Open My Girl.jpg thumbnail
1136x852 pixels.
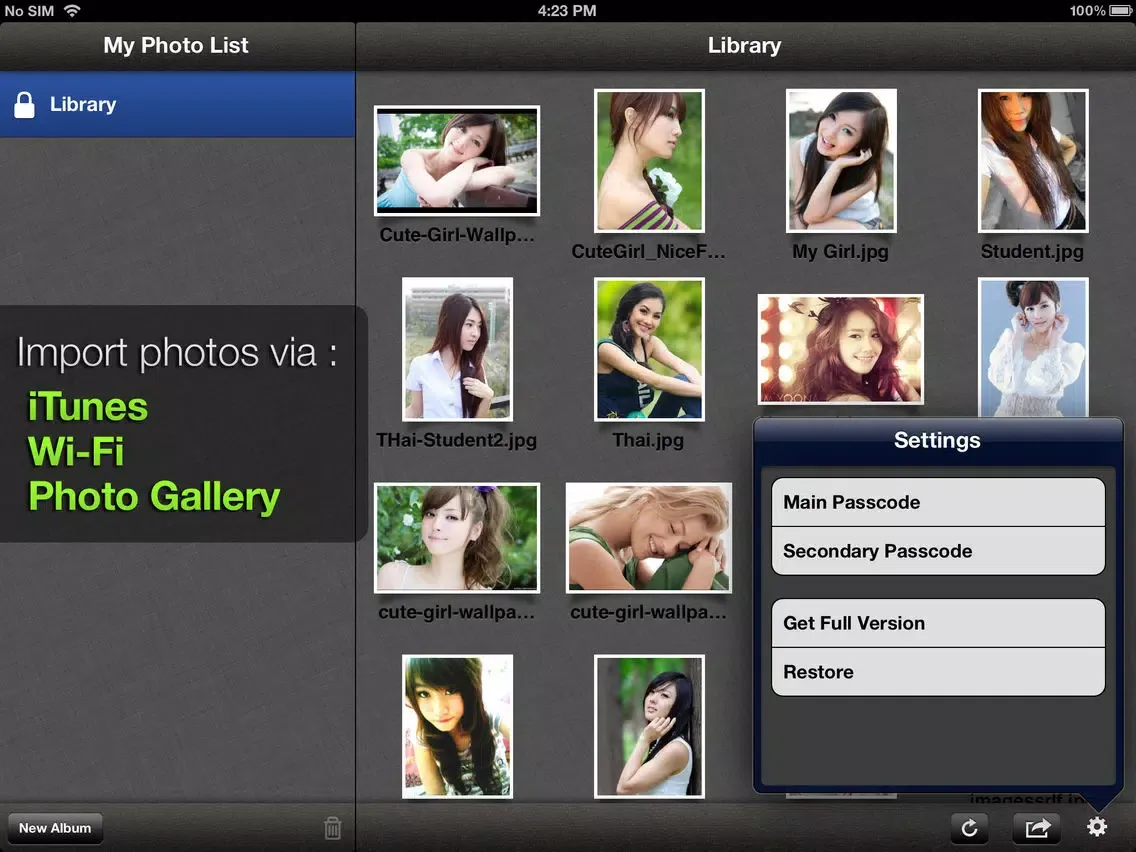(841, 161)
